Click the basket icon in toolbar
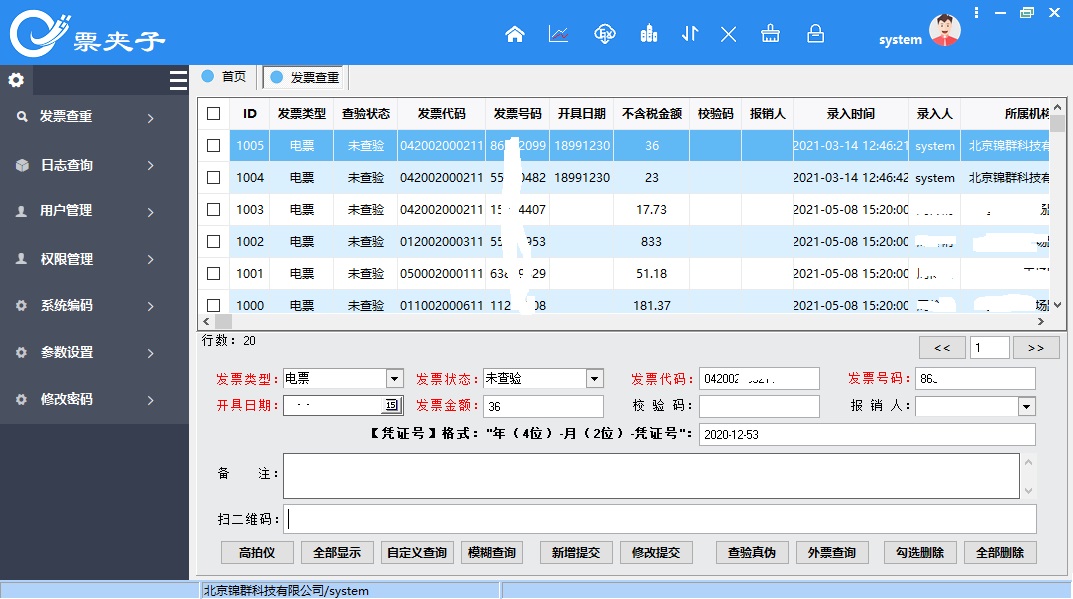1073x599 pixels. (x=771, y=34)
